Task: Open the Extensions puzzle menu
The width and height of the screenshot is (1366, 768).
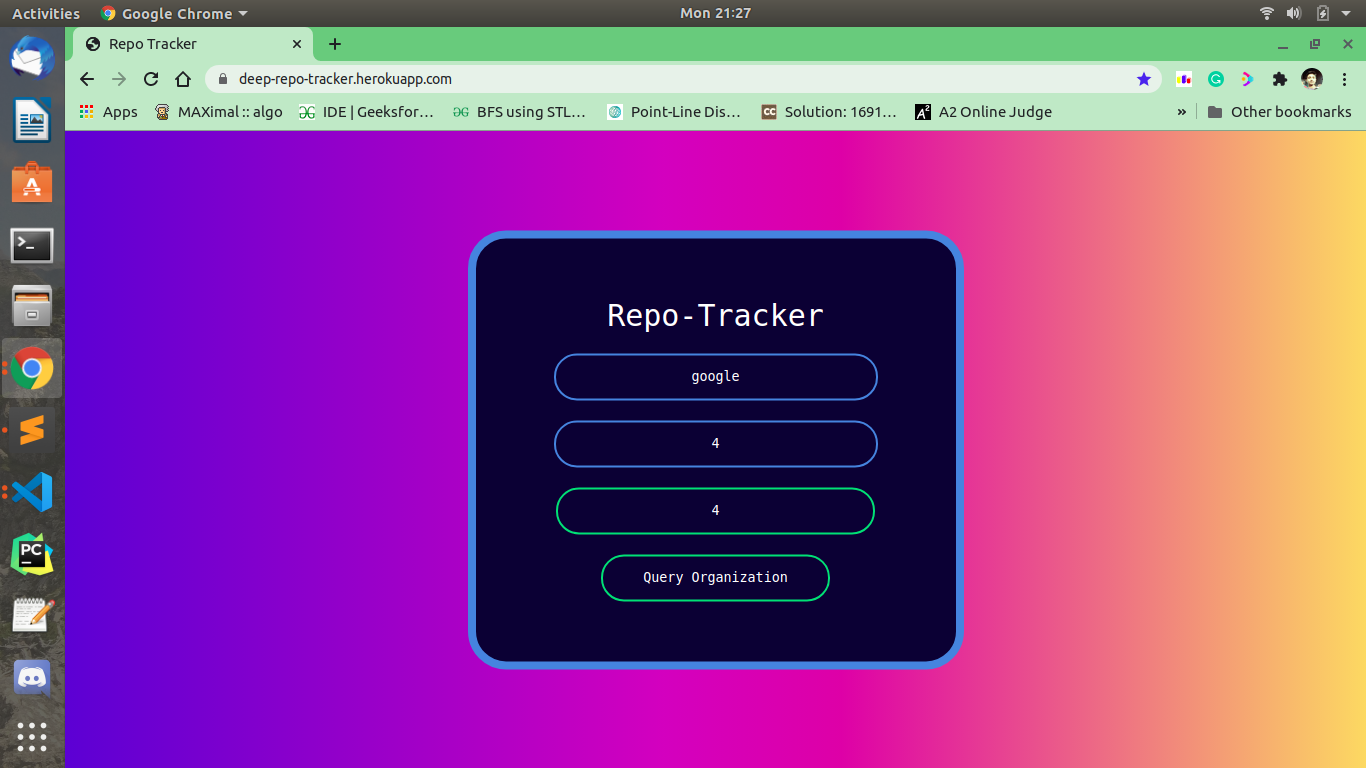Action: click(1279, 79)
